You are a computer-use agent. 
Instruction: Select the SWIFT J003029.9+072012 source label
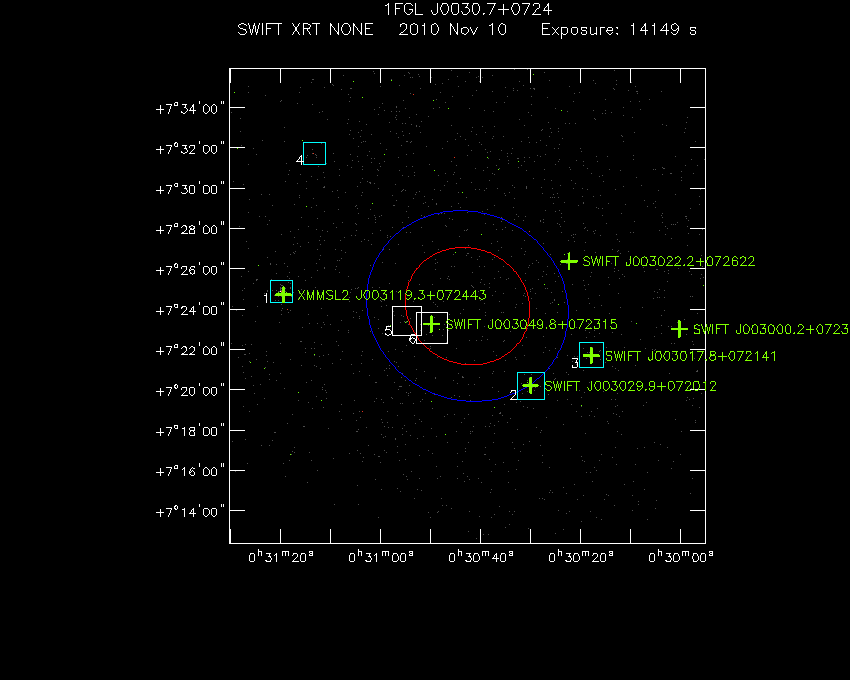(630, 386)
